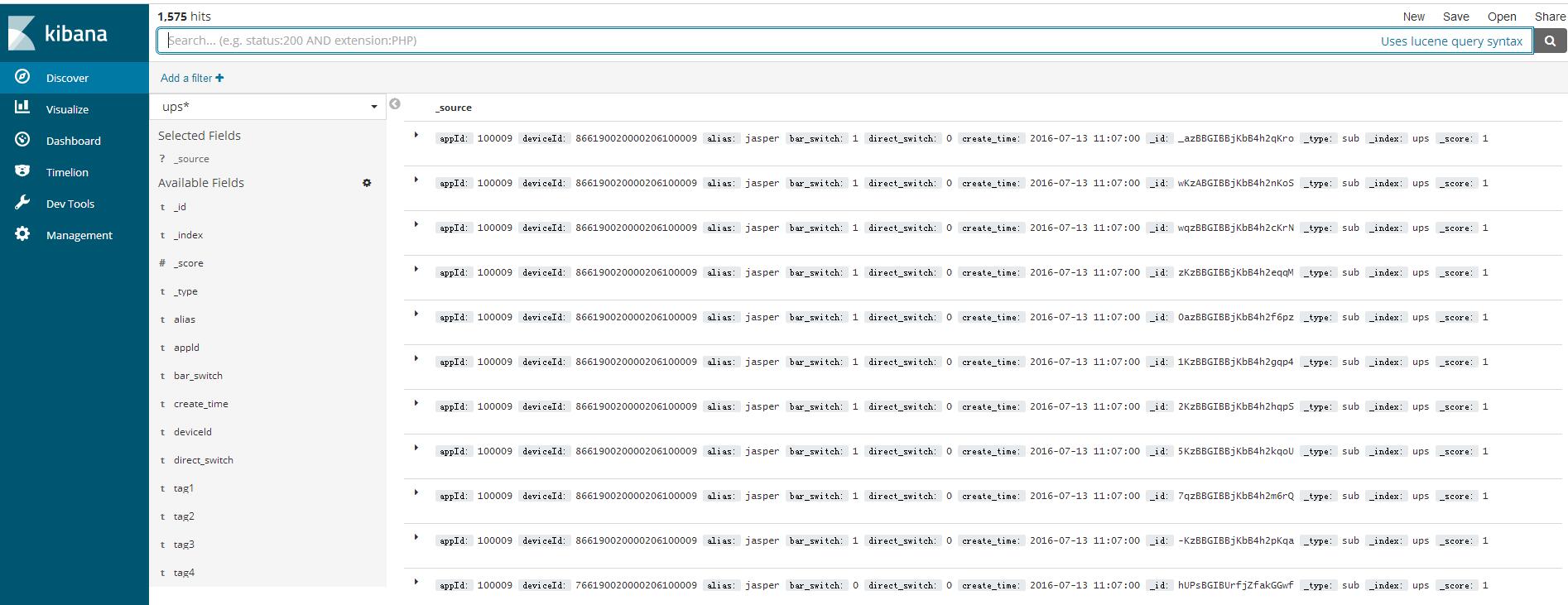Select the _id available field
The image size is (1568, 605).
180,207
